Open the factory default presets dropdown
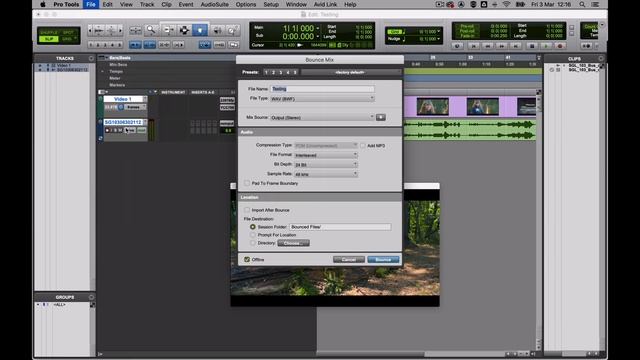The width and height of the screenshot is (640, 360). [350, 72]
